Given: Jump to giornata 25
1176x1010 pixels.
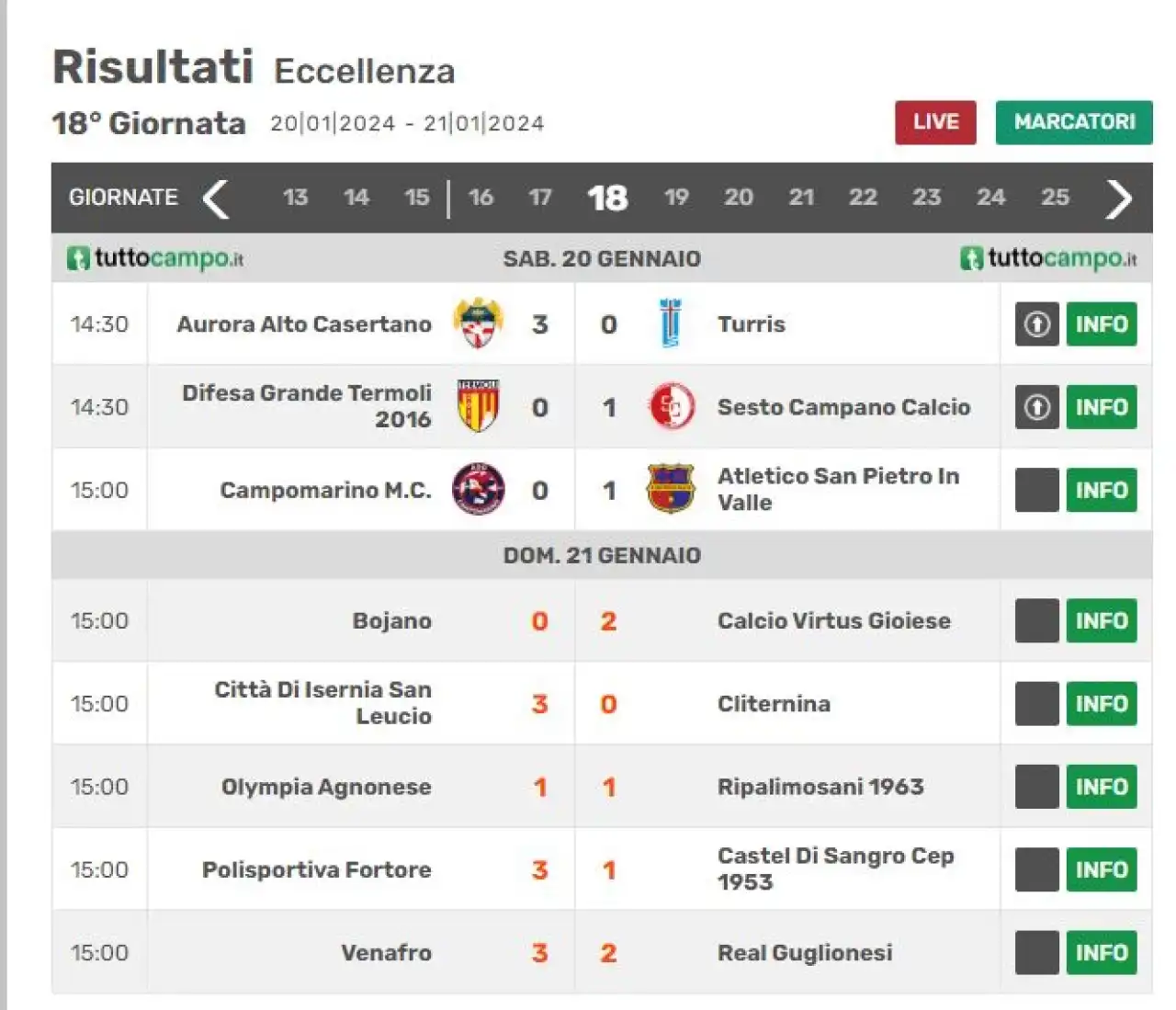Looking at the screenshot, I should [1055, 198].
